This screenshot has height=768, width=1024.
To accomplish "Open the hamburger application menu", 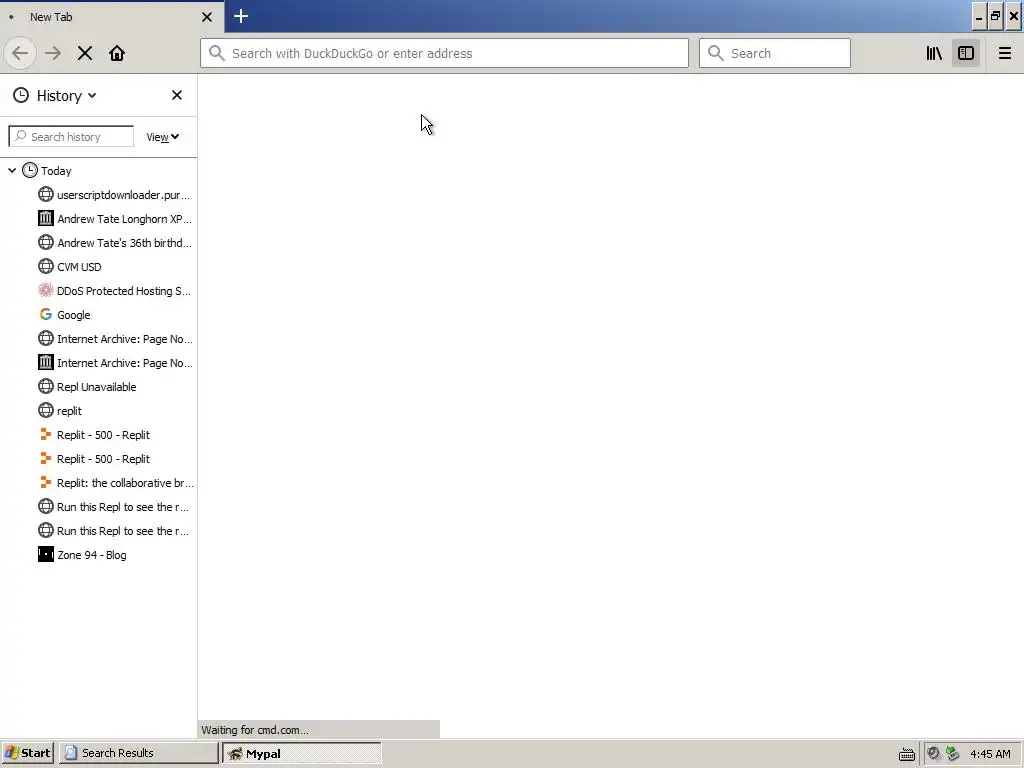I will pyautogui.click(x=1004, y=54).
